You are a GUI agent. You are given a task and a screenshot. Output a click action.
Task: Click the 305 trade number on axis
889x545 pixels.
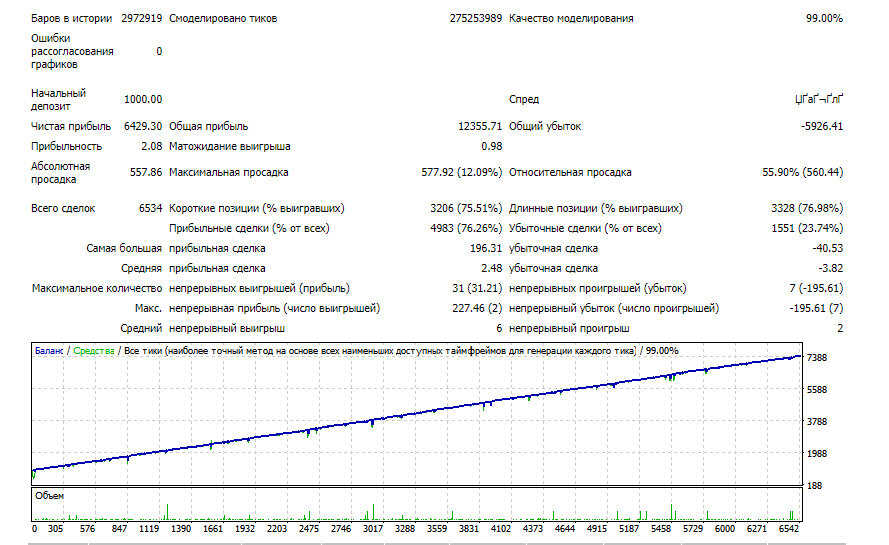[55, 529]
